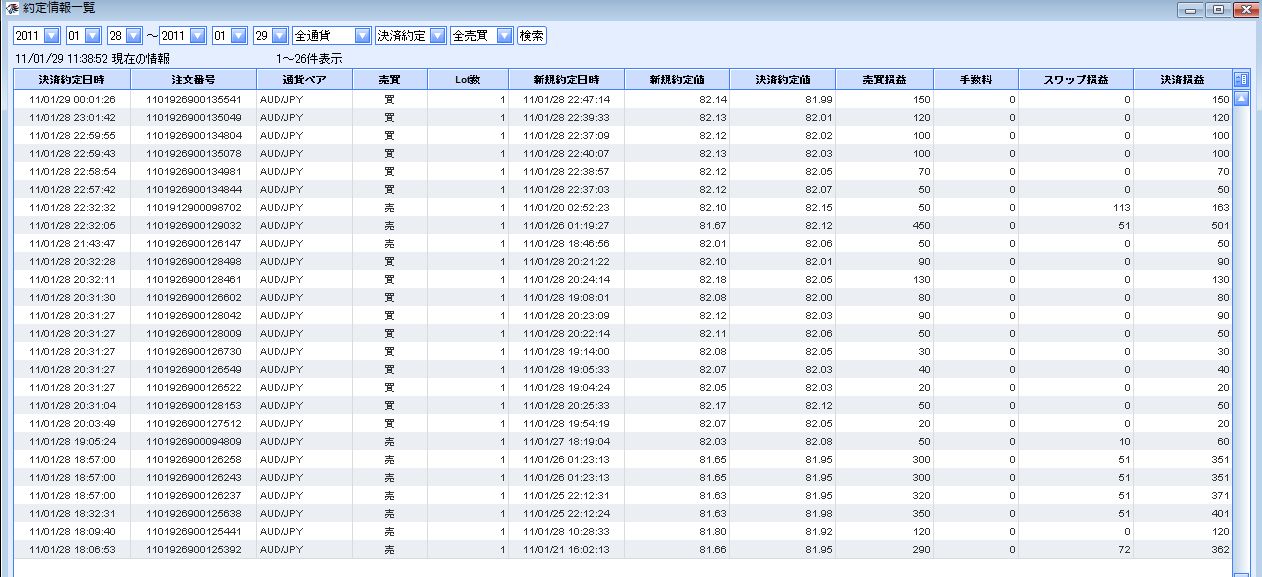The image size is (1262, 577).
Task: Expand the 決済約定 type dropdown
Action: (x=437, y=35)
